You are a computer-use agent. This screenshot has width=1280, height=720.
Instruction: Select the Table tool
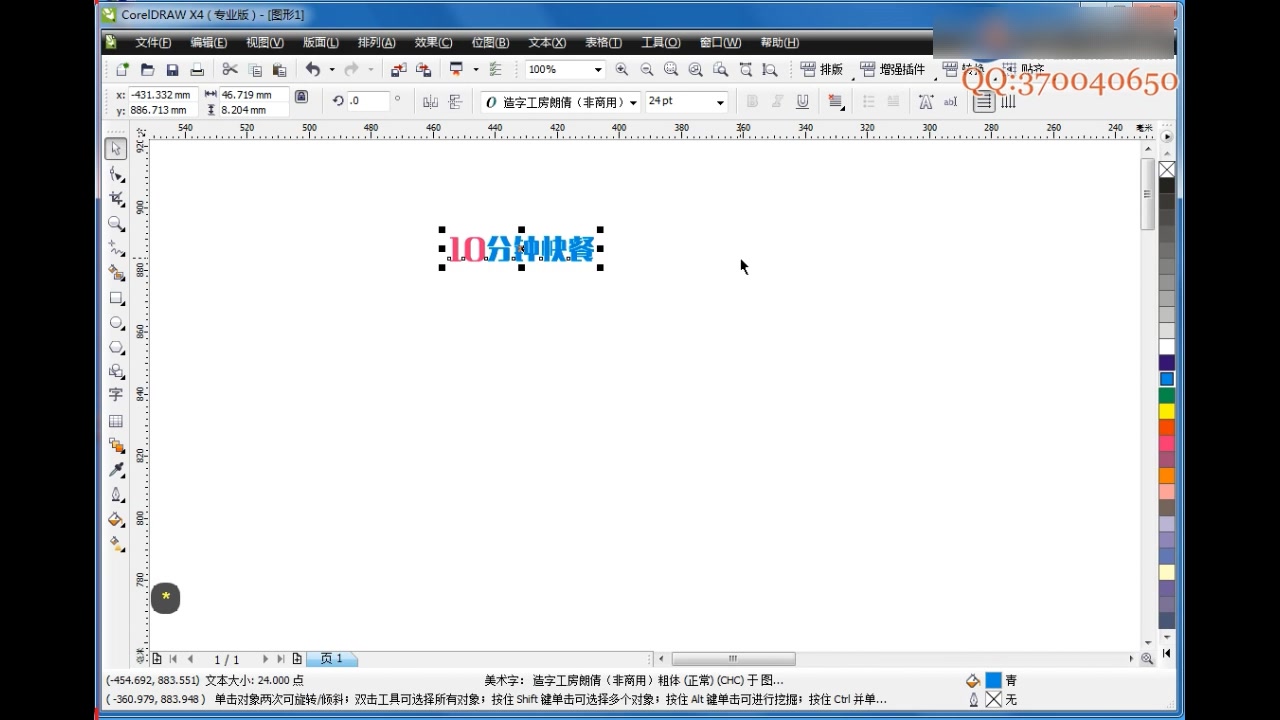116,421
